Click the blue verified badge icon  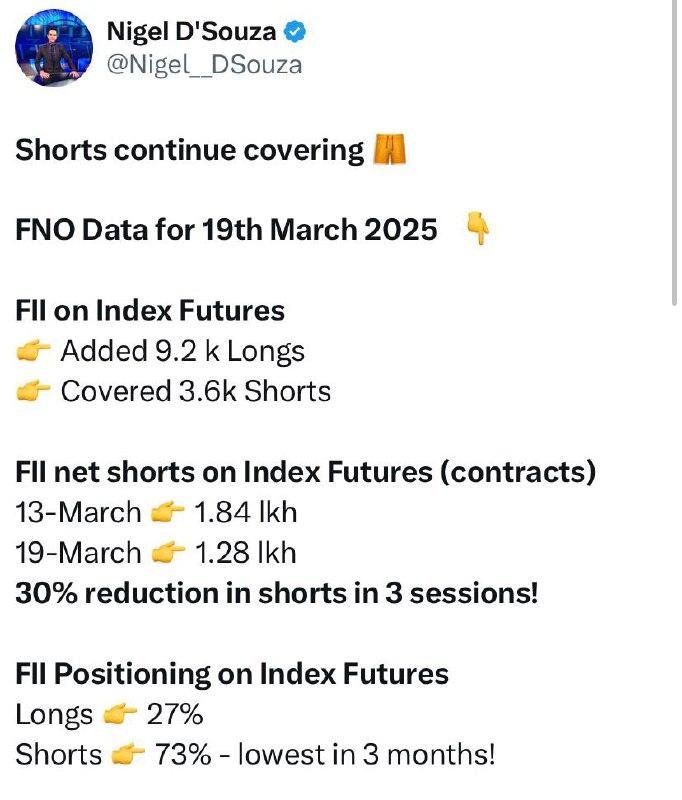click(x=295, y=32)
